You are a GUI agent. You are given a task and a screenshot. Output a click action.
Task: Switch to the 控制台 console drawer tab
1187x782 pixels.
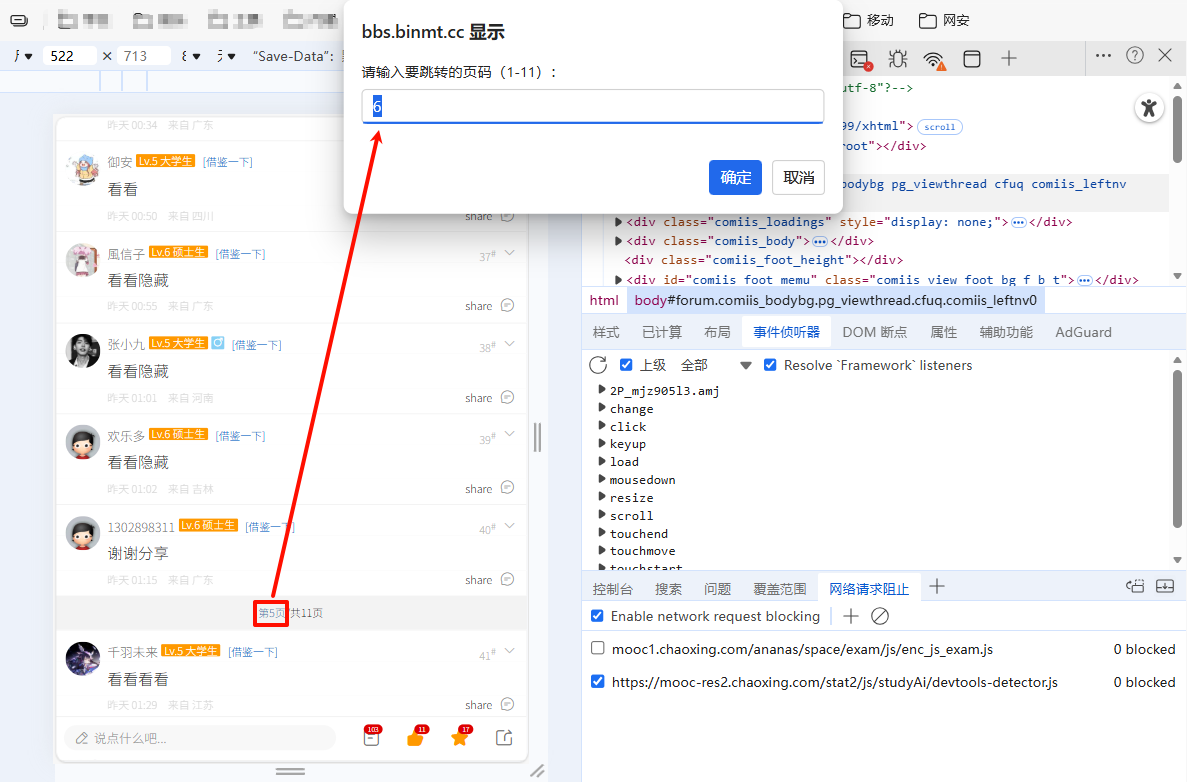[612, 589]
